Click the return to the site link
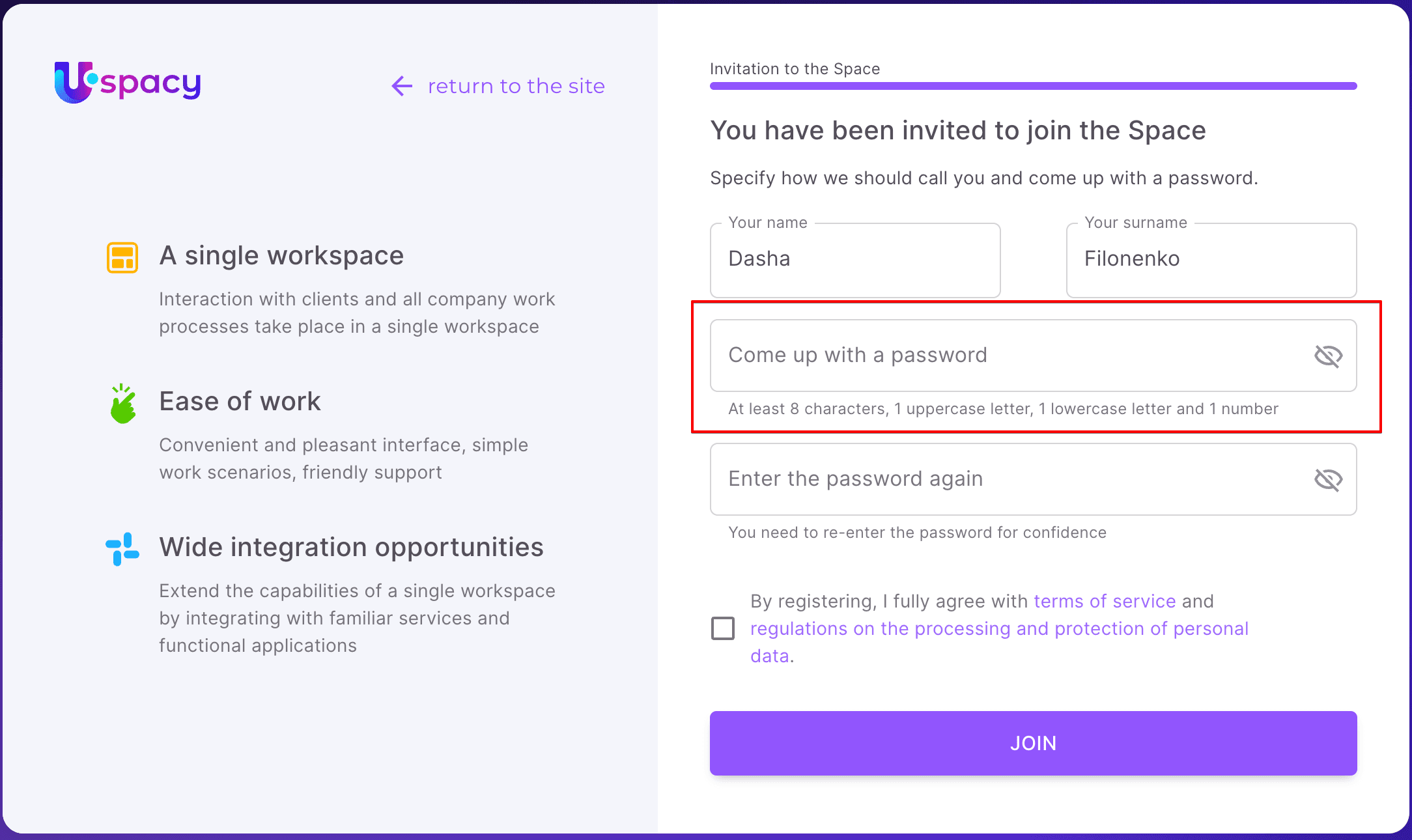The image size is (1412, 840). tap(516, 86)
